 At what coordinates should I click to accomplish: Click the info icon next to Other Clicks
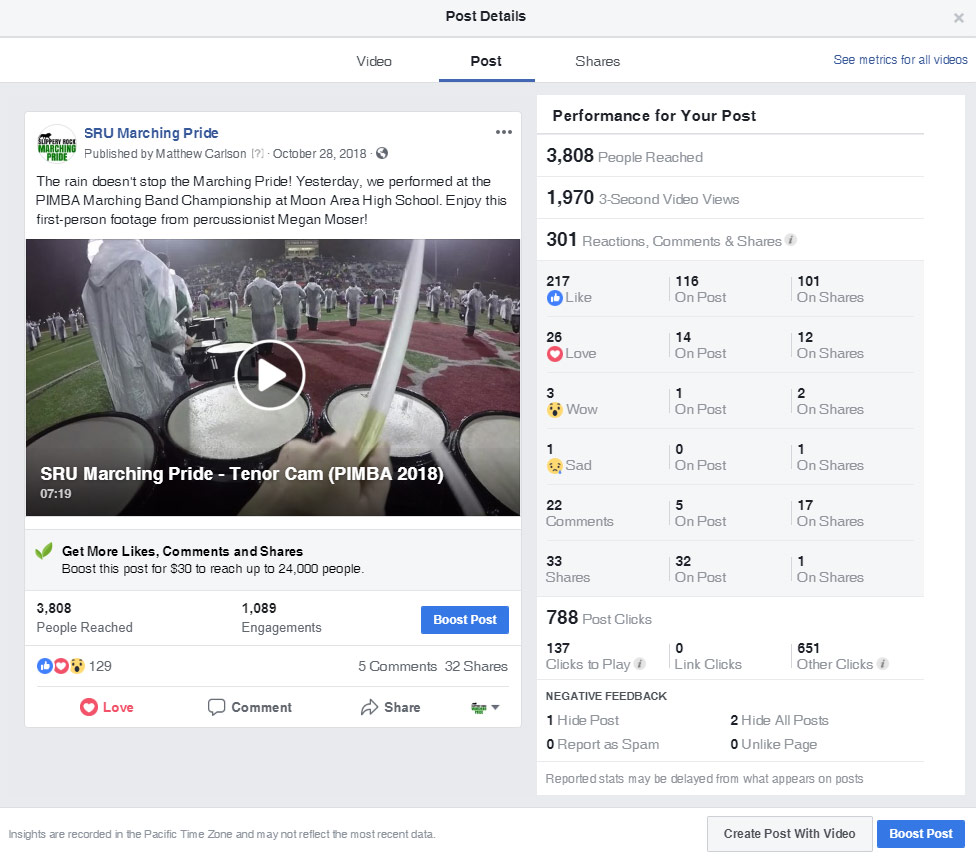(x=883, y=664)
